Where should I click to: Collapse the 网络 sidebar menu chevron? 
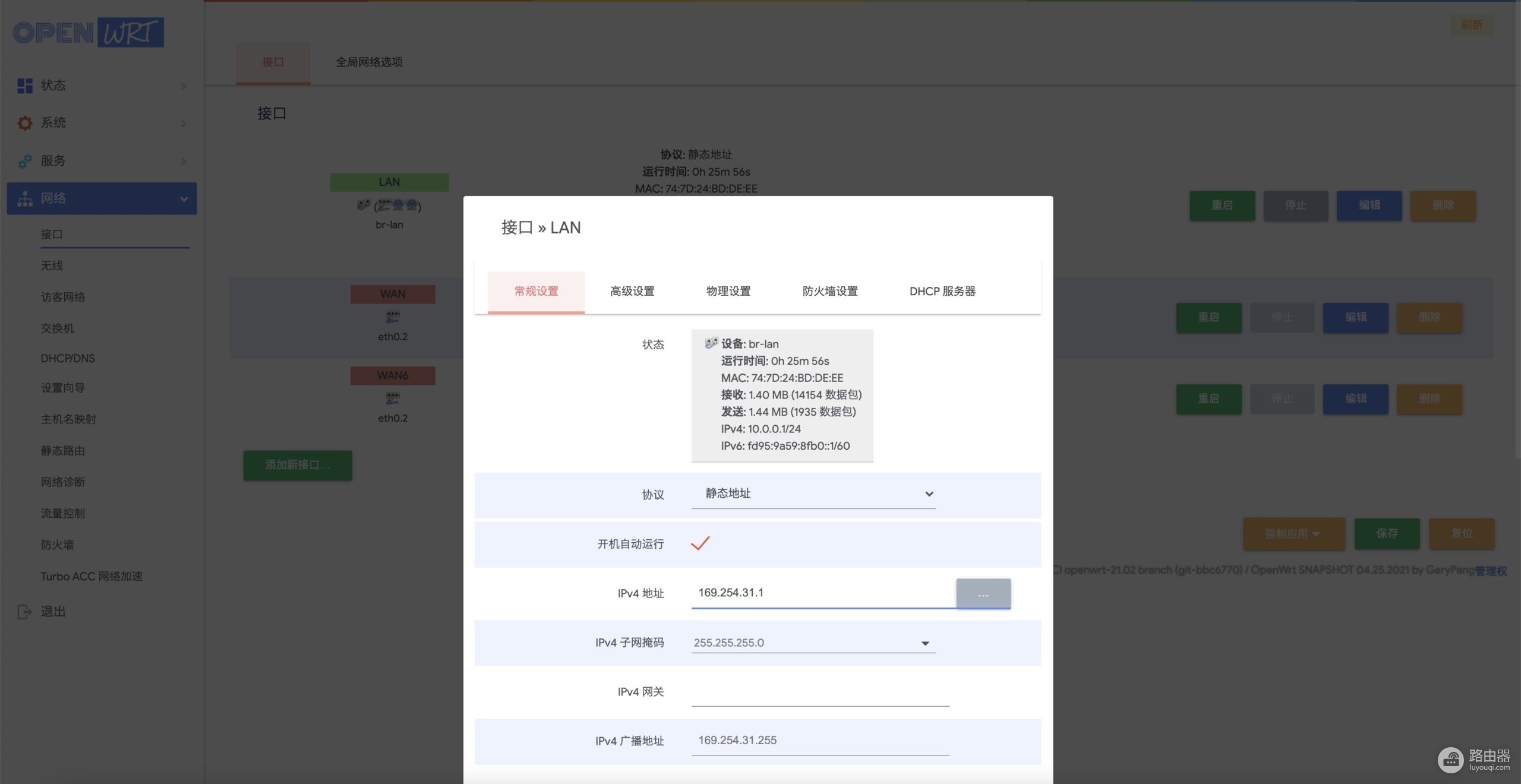tap(184, 199)
